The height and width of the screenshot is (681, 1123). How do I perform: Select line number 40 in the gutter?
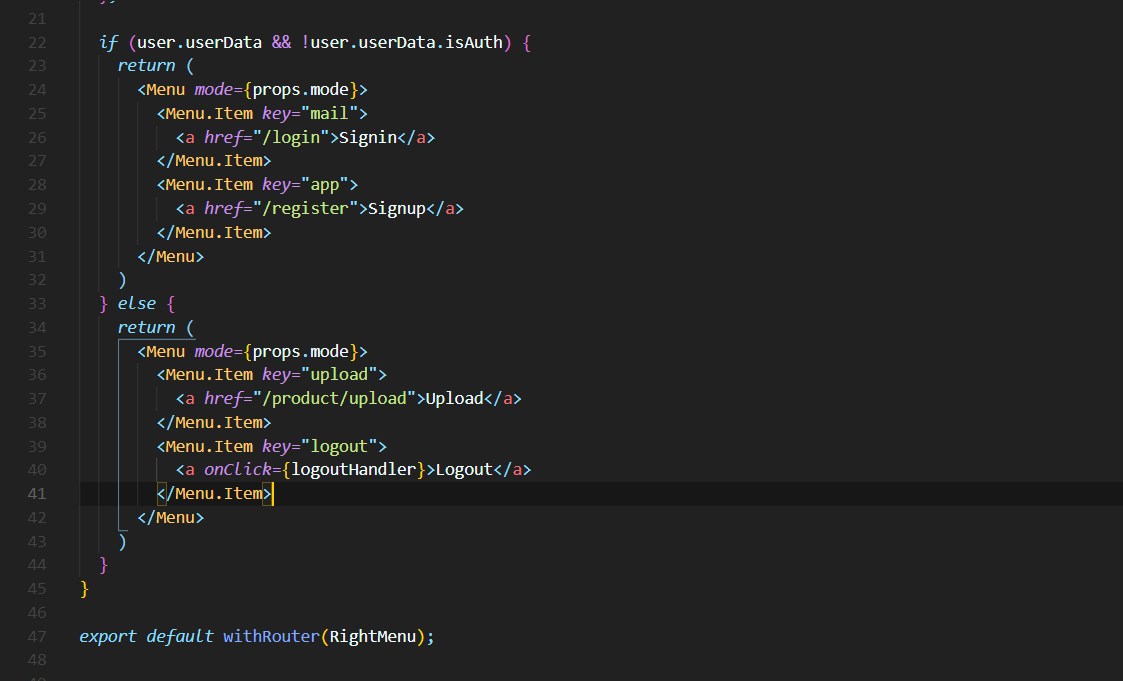click(37, 470)
